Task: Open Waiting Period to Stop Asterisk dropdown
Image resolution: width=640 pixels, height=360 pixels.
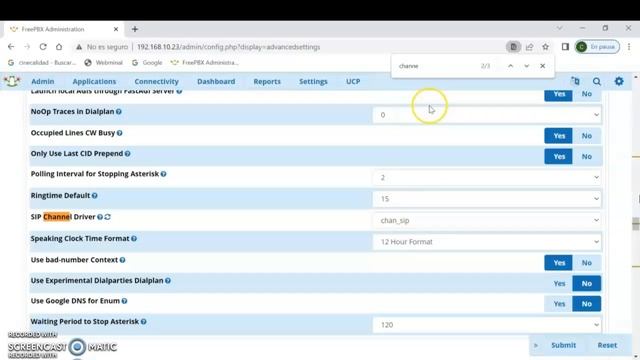Action: pyautogui.click(x=487, y=325)
